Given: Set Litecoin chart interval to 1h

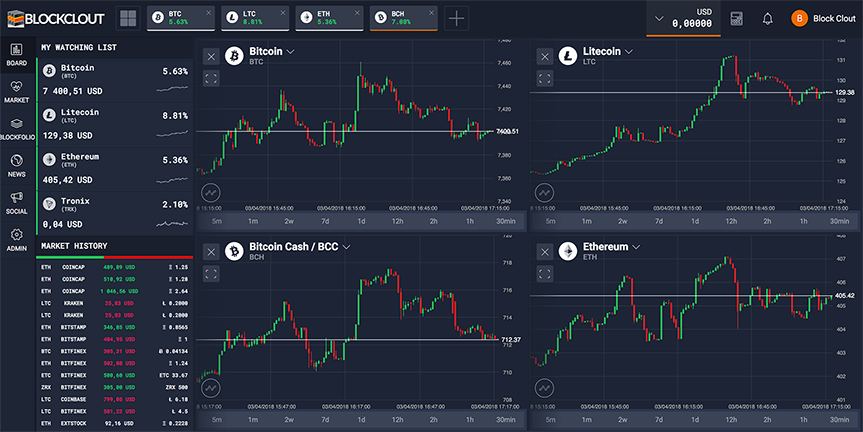Looking at the screenshot, I should [804, 221].
